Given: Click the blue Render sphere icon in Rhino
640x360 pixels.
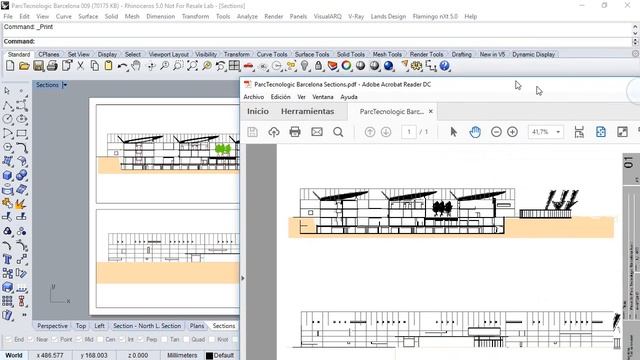Looking at the screenshot, I should (x=389, y=66).
